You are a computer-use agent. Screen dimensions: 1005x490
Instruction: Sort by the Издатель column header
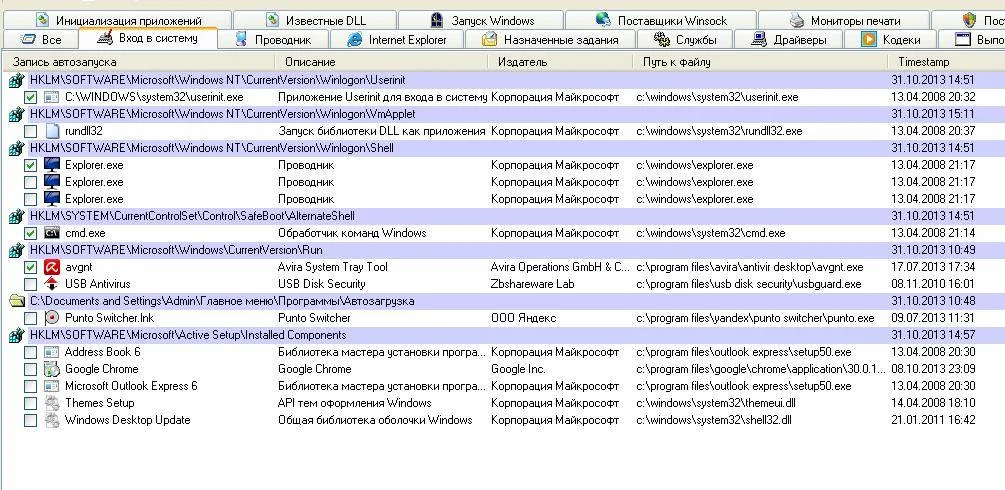coord(562,62)
